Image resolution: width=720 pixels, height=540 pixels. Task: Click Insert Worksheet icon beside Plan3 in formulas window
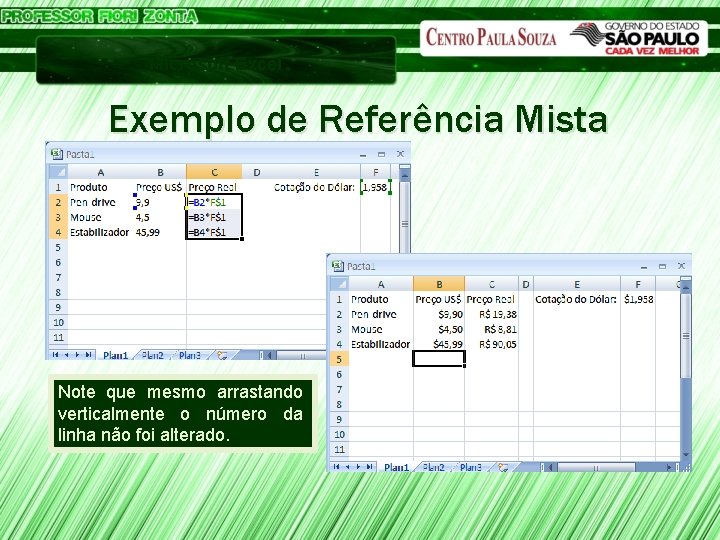point(223,355)
